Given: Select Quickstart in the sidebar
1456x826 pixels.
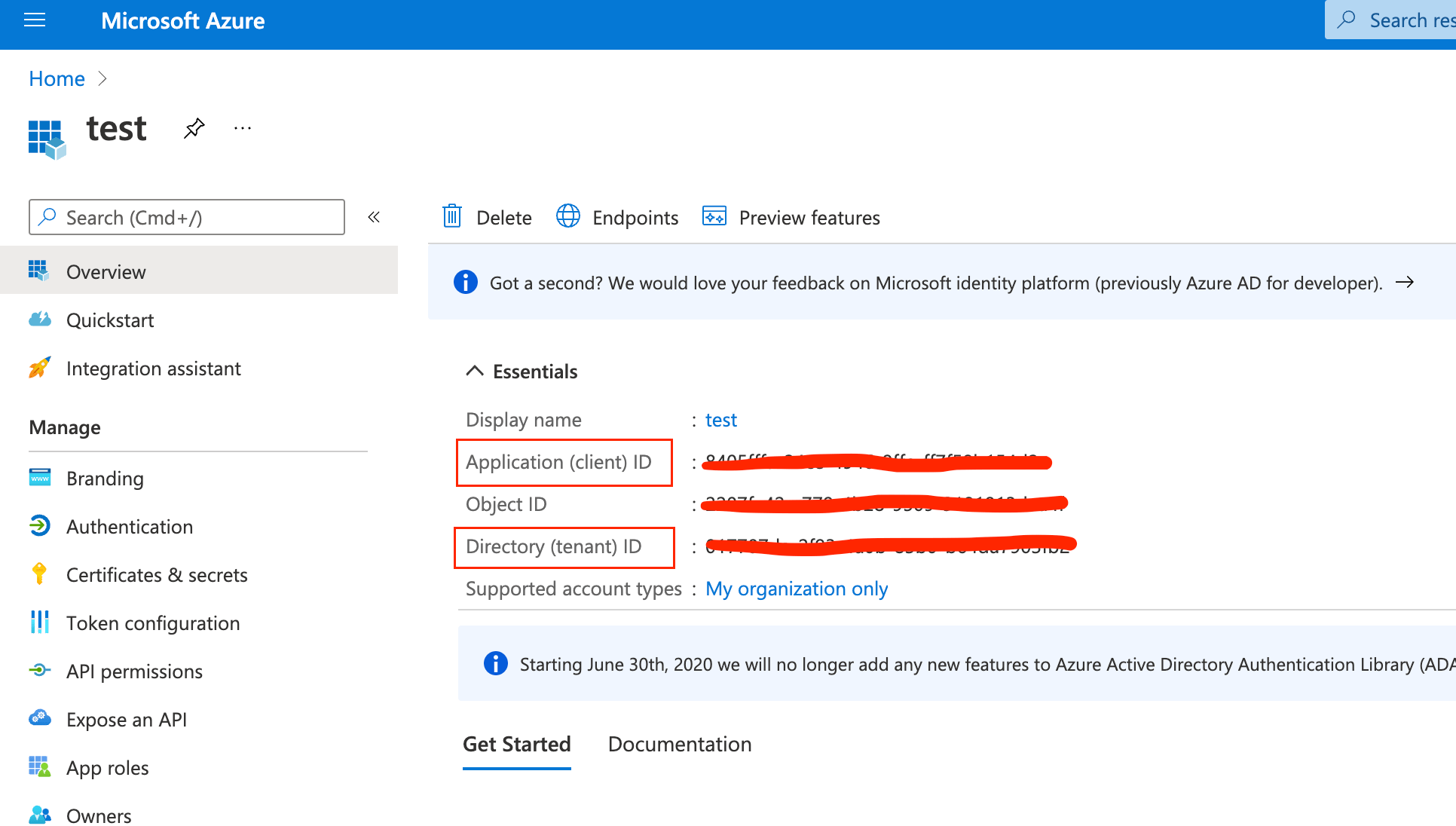Looking at the screenshot, I should pyautogui.click(x=110, y=320).
